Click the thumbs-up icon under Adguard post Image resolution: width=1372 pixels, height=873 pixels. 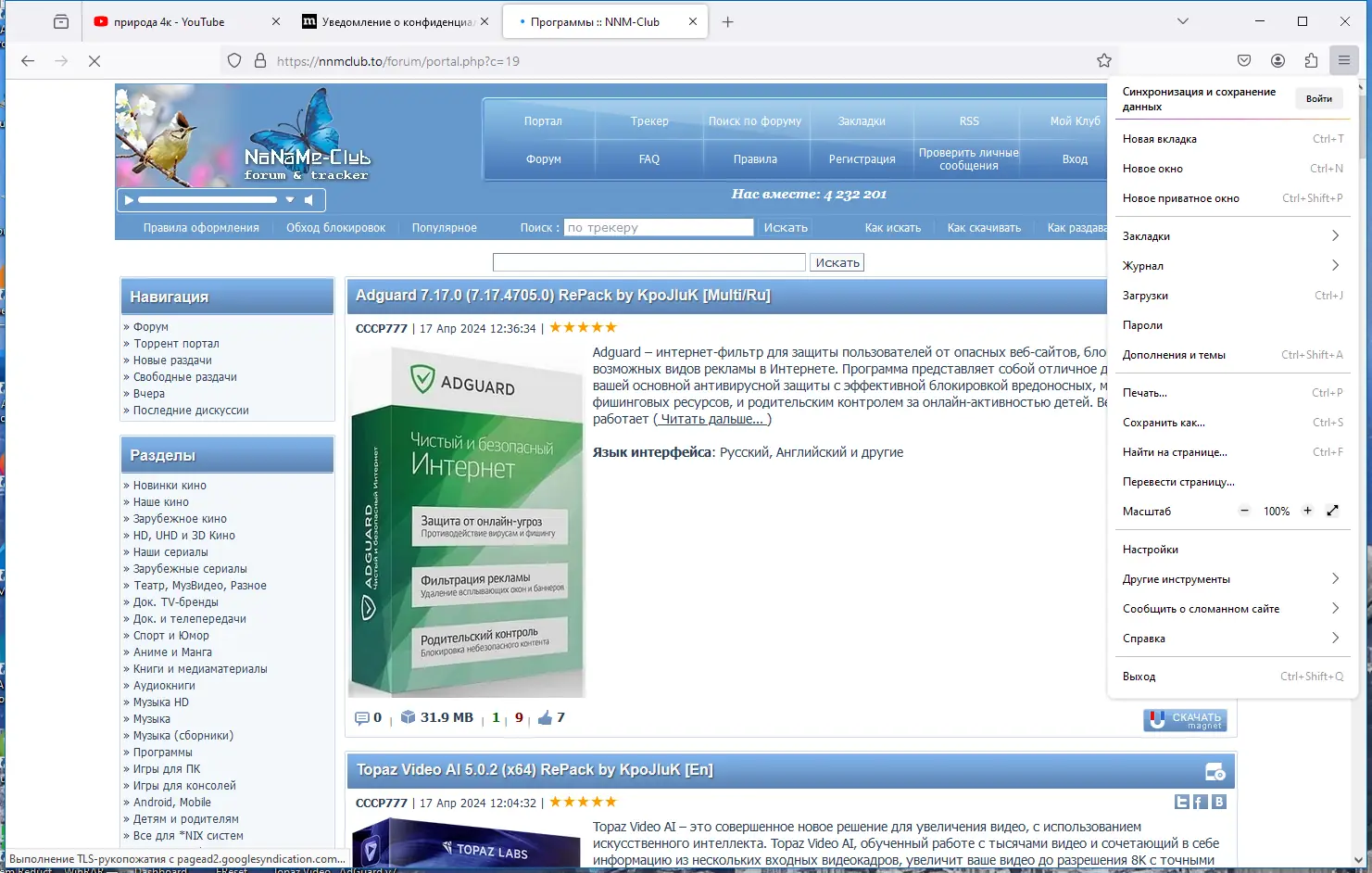click(x=545, y=717)
